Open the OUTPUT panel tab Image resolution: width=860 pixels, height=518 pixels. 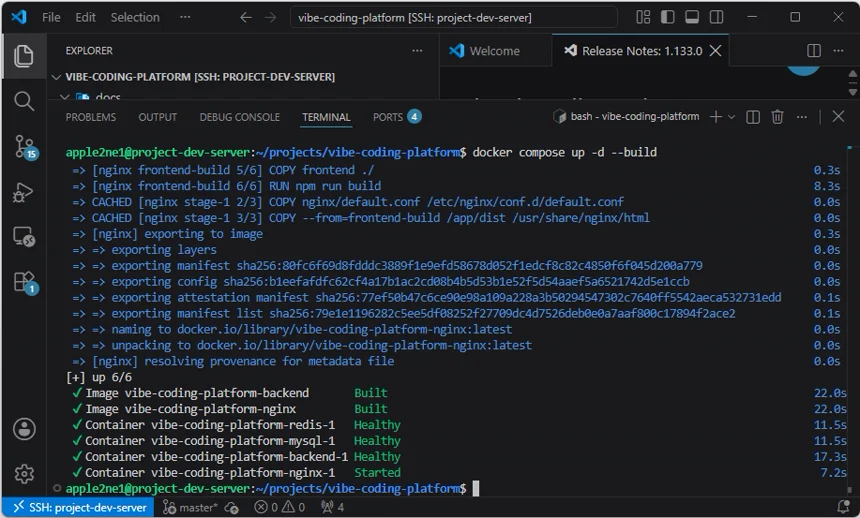click(157, 117)
